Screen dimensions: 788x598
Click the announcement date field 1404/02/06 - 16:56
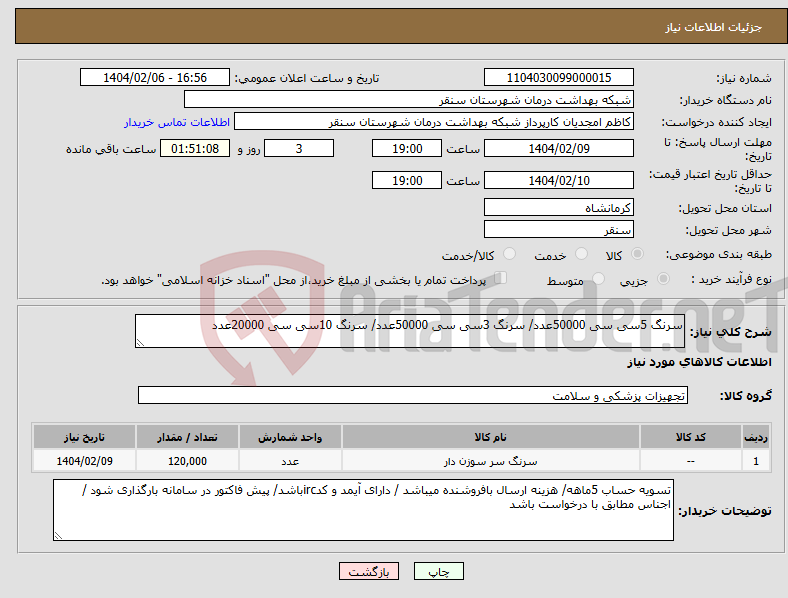point(155,77)
